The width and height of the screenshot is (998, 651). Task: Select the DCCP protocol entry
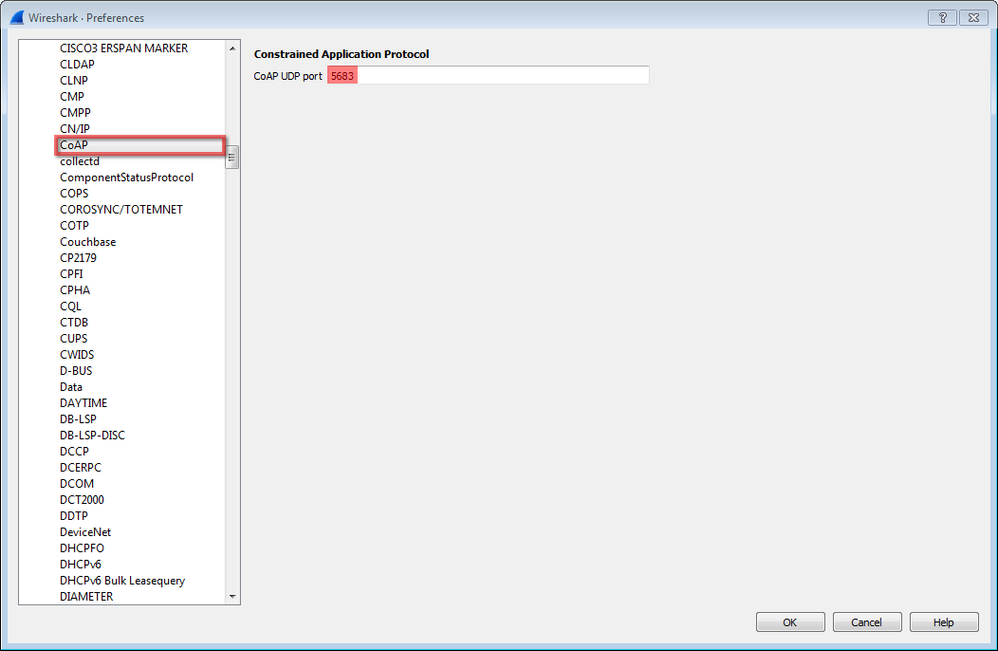pyautogui.click(x=74, y=451)
